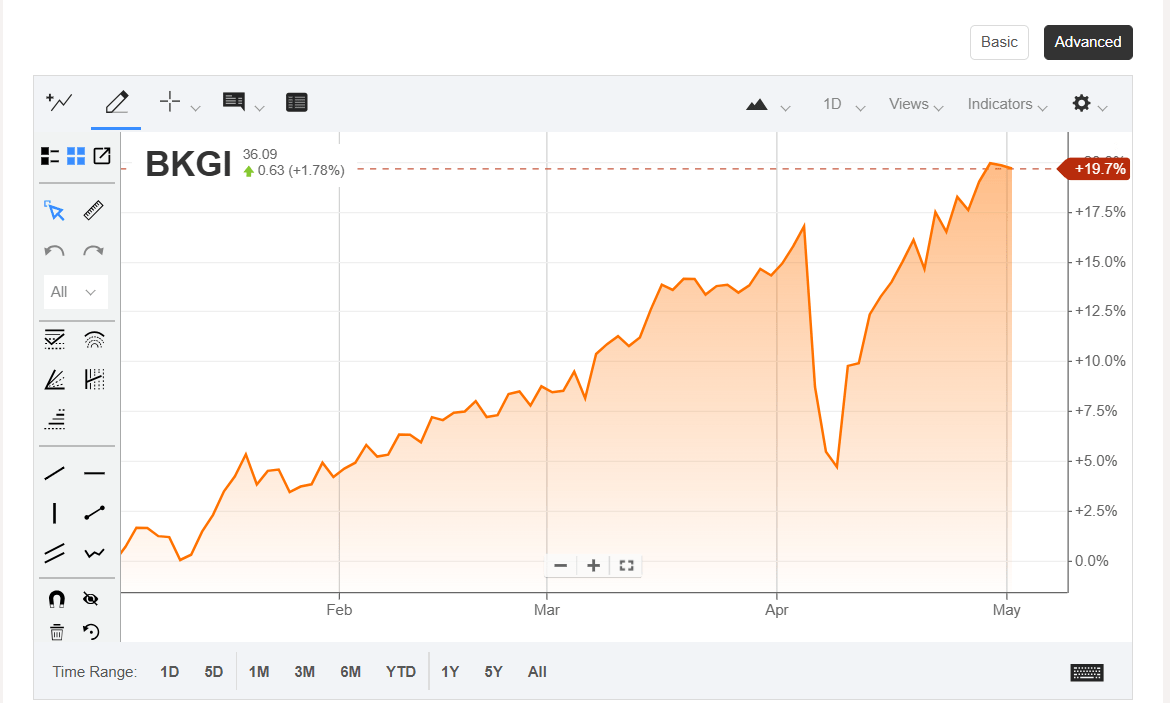Open the crosshair tool in top toolbar
Image resolution: width=1170 pixels, height=703 pixels.
coord(169,101)
